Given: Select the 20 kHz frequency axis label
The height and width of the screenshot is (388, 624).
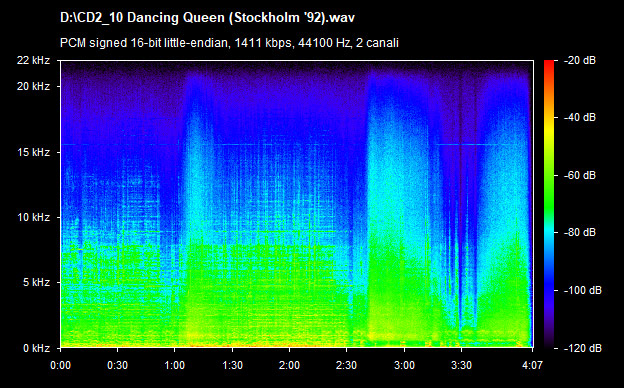Looking at the screenshot, I should point(33,86).
